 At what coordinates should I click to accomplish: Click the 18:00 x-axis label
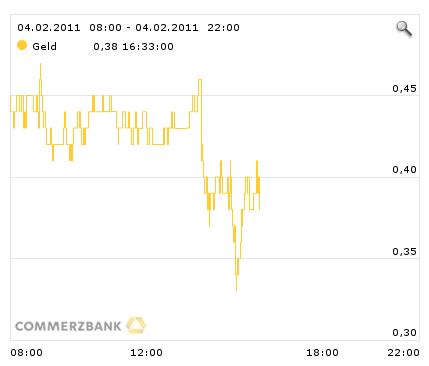(x=322, y=352)
